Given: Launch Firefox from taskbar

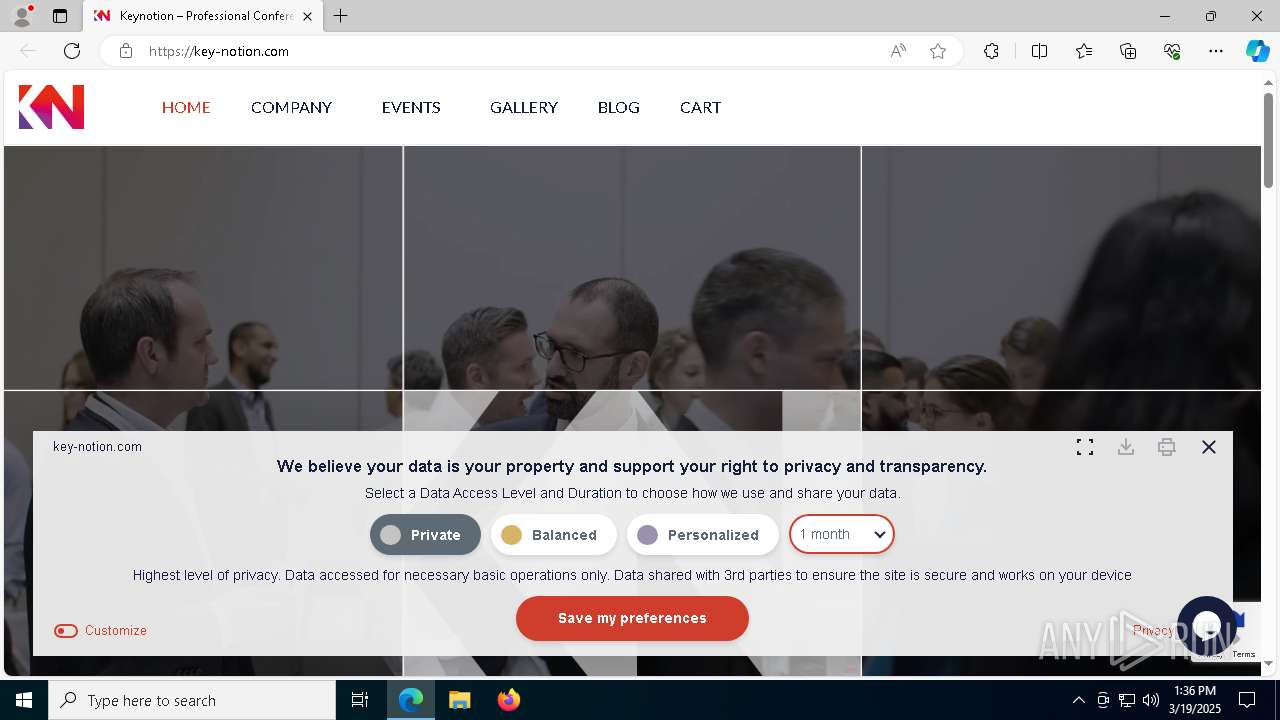Looking at the screenshot, I should click(508, 700).
